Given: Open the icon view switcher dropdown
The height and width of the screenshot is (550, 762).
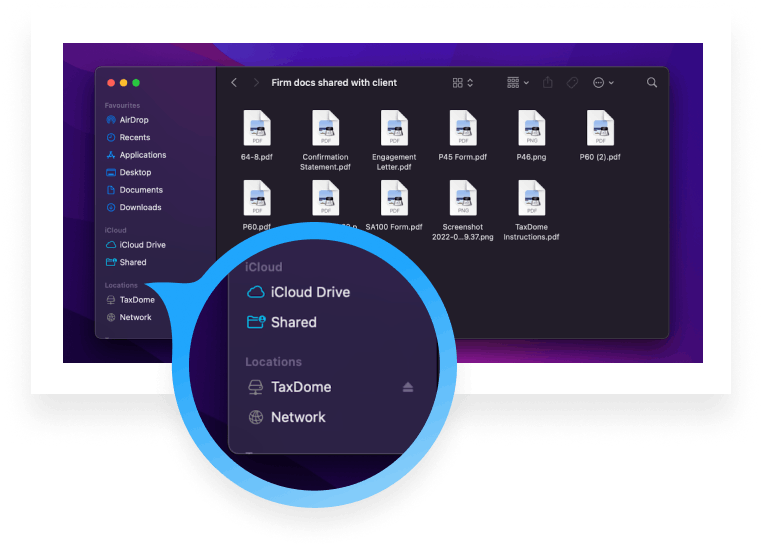Looking at the screenshot, I should [462, 83].
